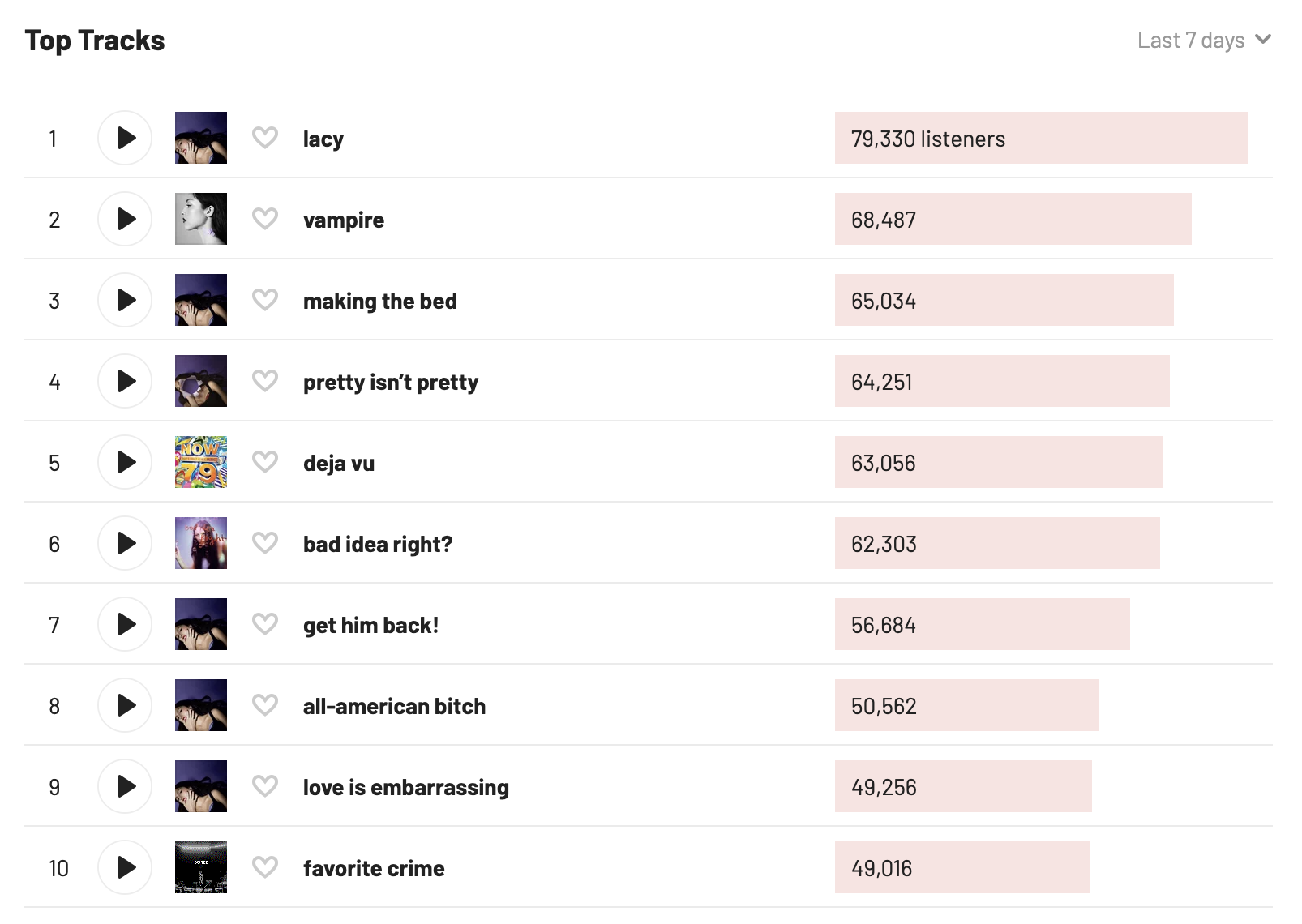Screen dimensions: 1302x924
Task: Toggle heart for bad idea right?
Action: (x=265, y=543)
